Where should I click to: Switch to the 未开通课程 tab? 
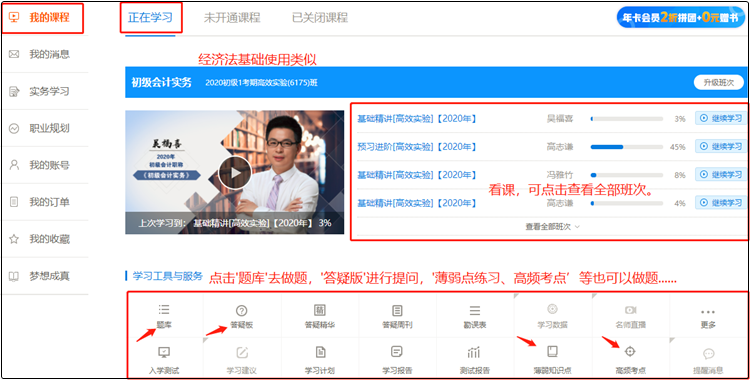pyautogui.click(x=232, y=18)
